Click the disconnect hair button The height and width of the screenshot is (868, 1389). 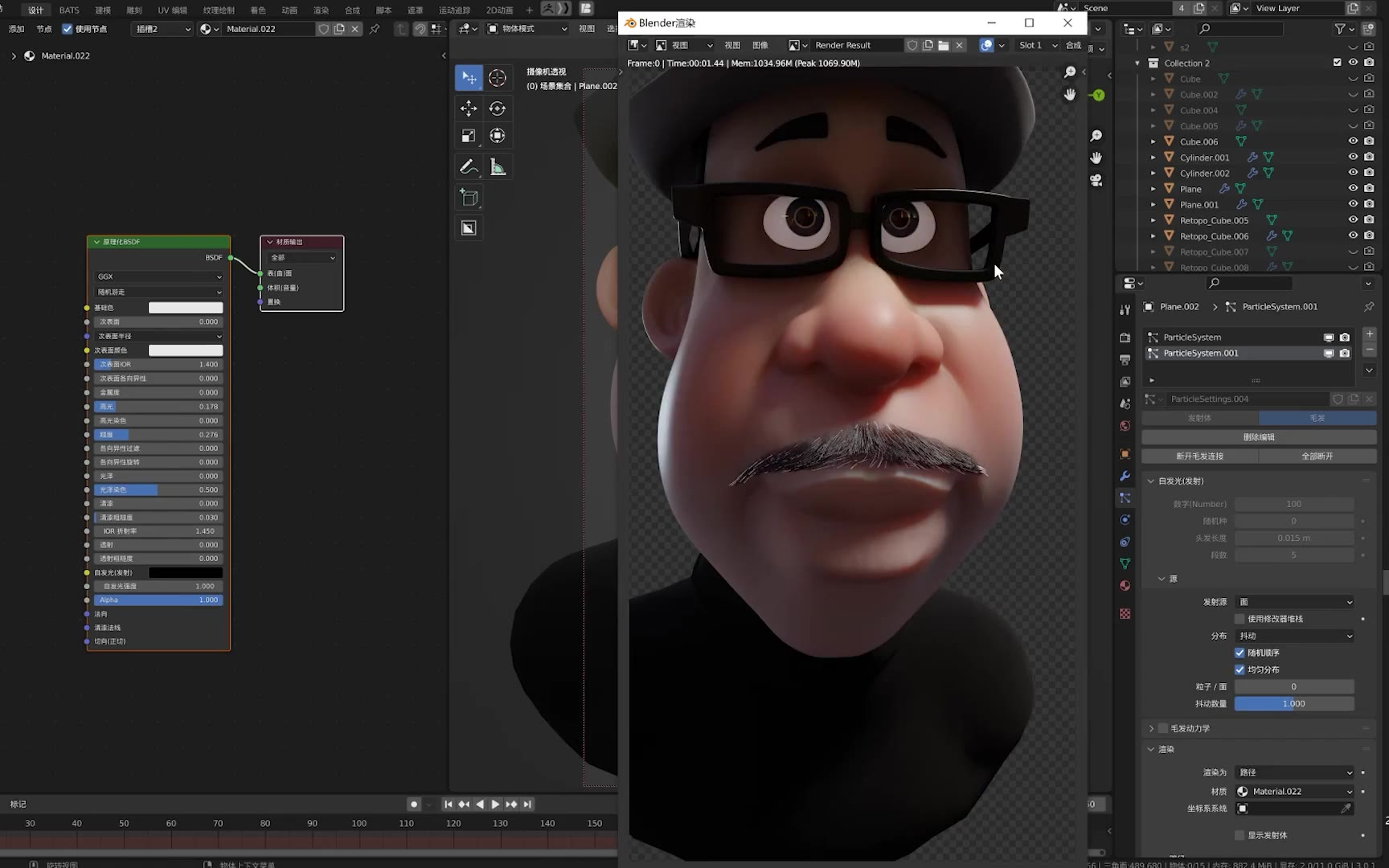click(x=1200, y=457)
